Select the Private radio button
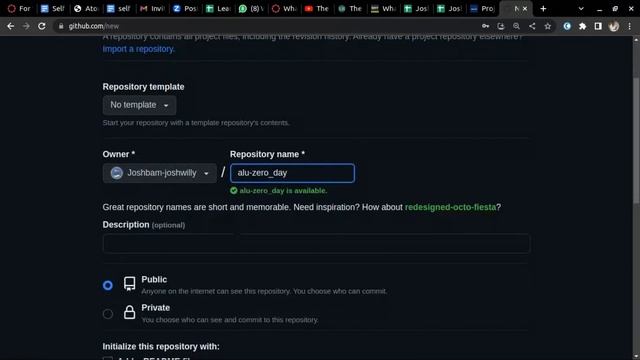This screenshot has height=360, width=640. (108, 314)
